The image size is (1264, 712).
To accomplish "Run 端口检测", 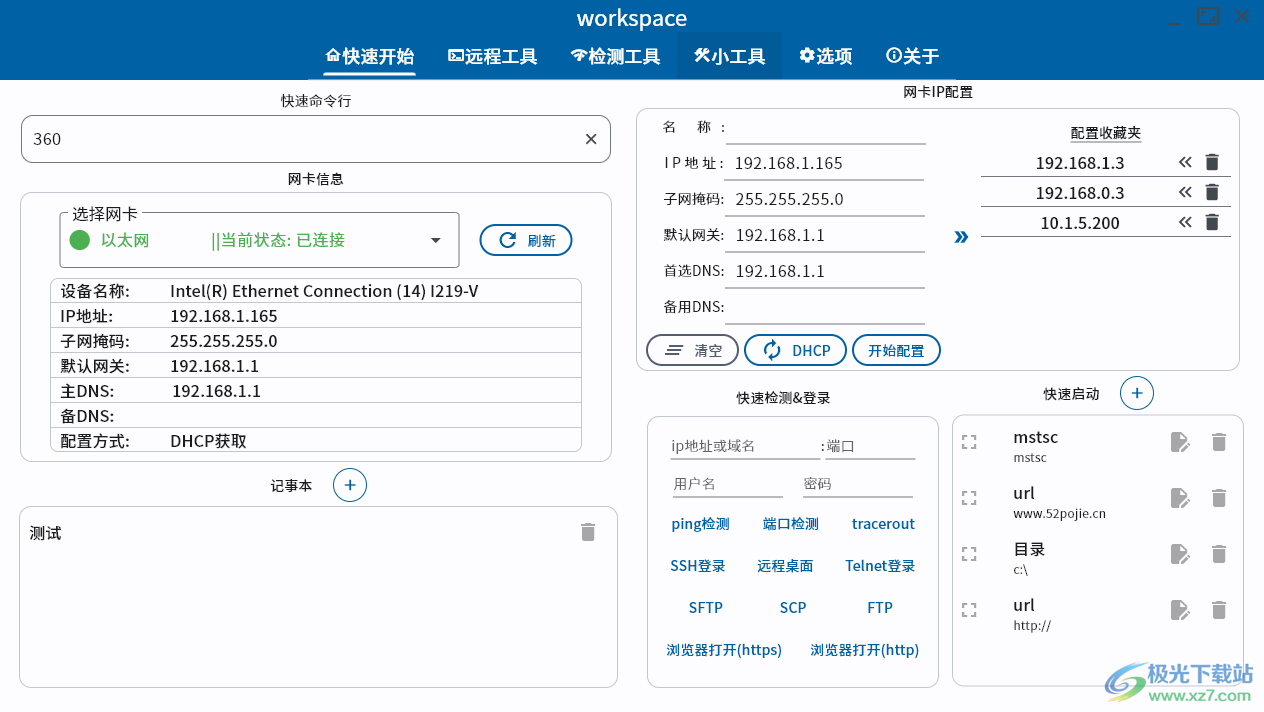I will point(790,524).
